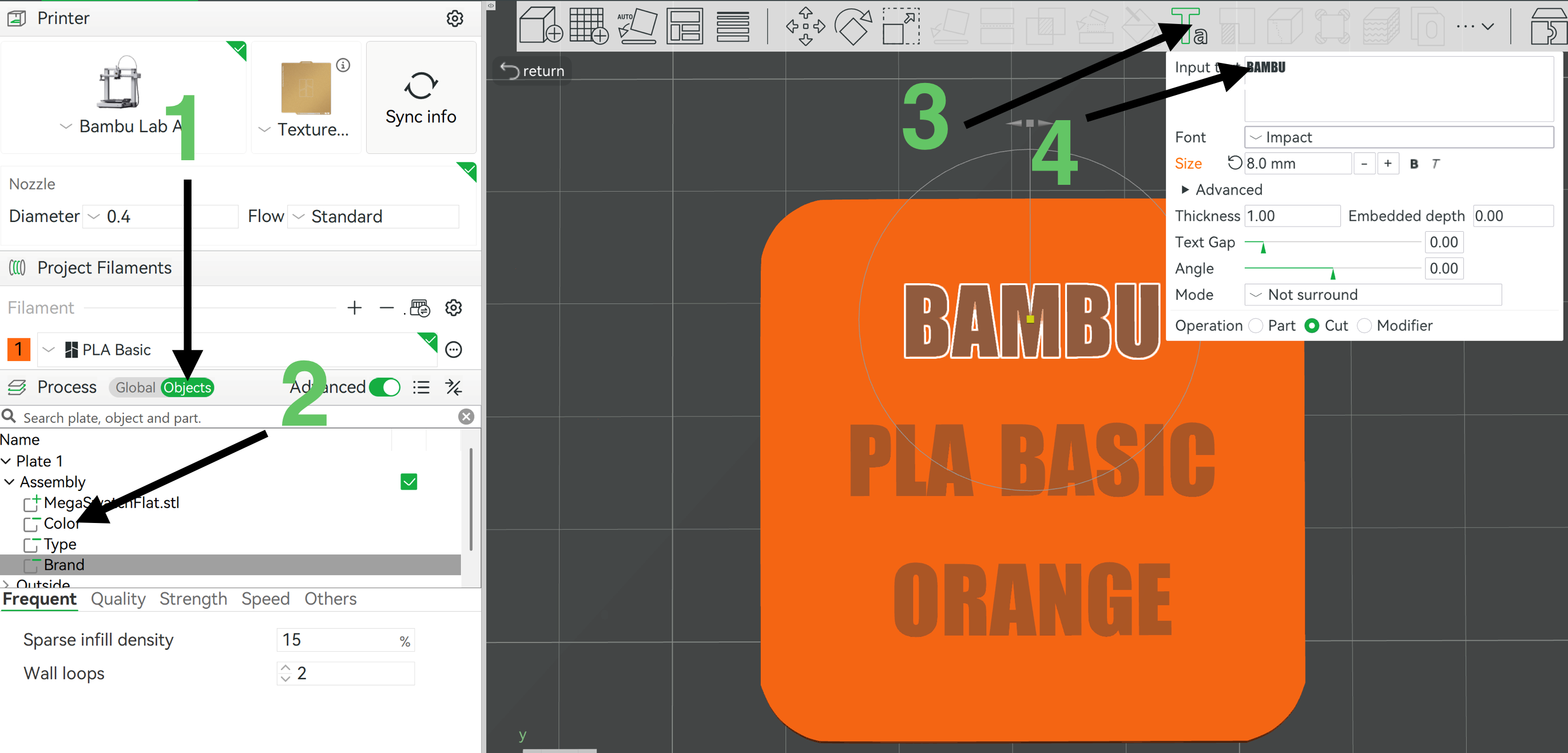Click the Thickness input field
The width and height of the screenshot is (1568, 753).
pyautogui.click(x=1292, y=216)
